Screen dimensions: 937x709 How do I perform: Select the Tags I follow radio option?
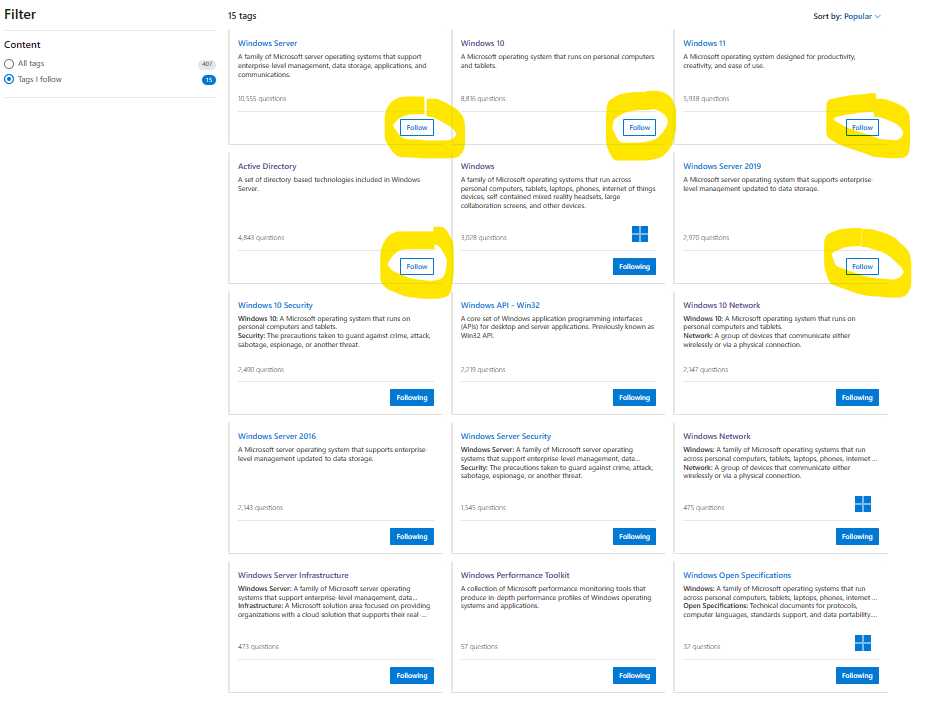(x=9, y=80)
